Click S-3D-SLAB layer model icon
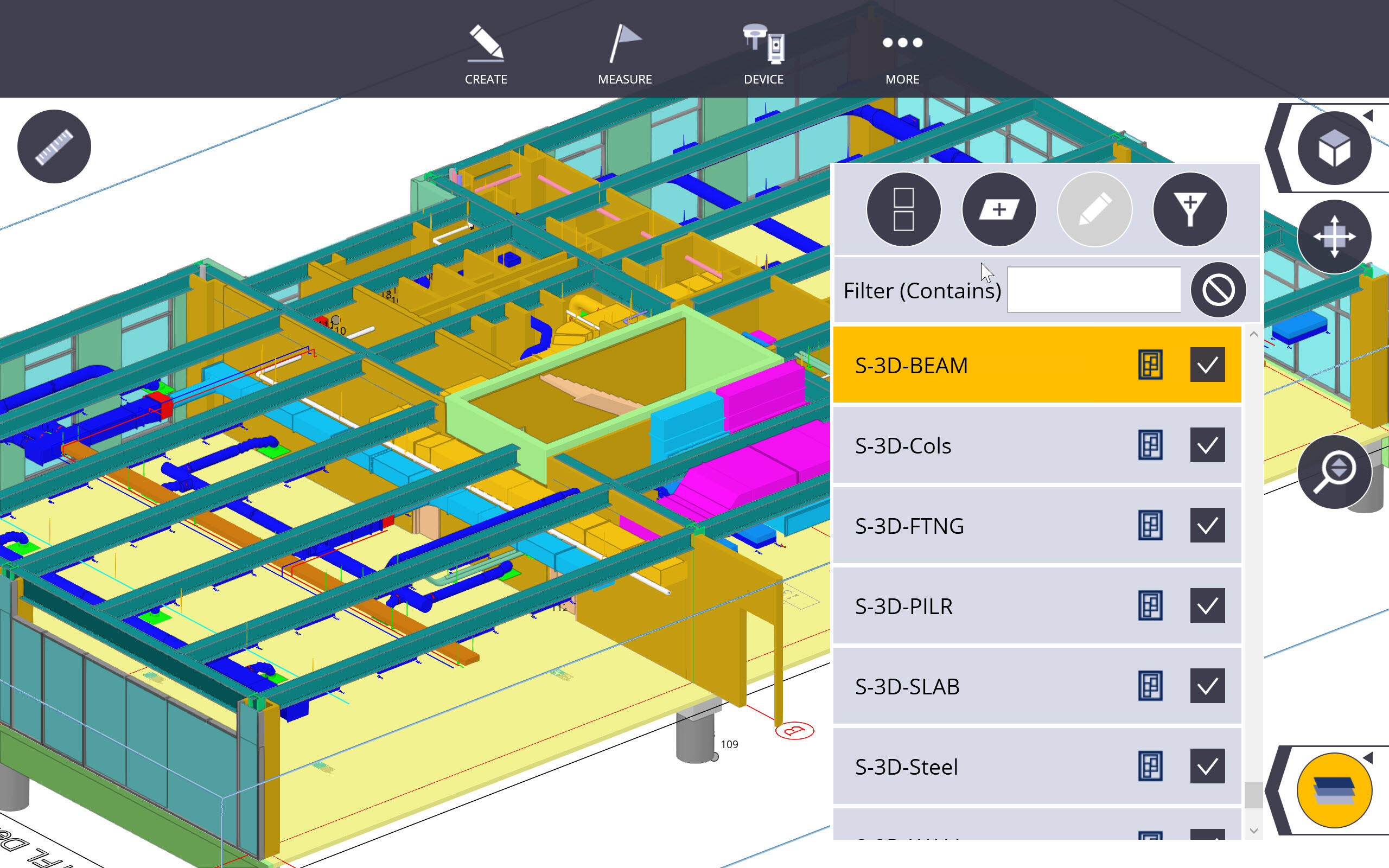1389x868 pixels. click(x=1150, y=687)
